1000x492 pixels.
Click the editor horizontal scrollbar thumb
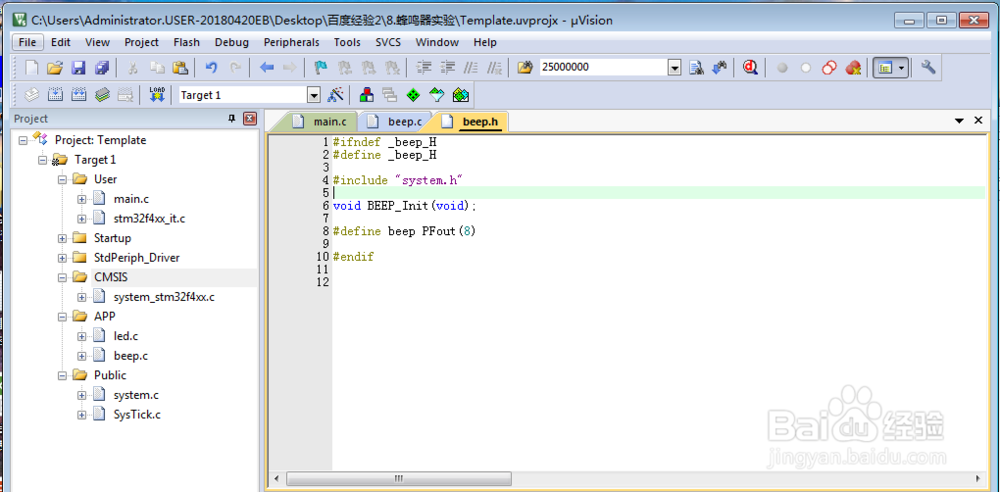coord(399,478)
